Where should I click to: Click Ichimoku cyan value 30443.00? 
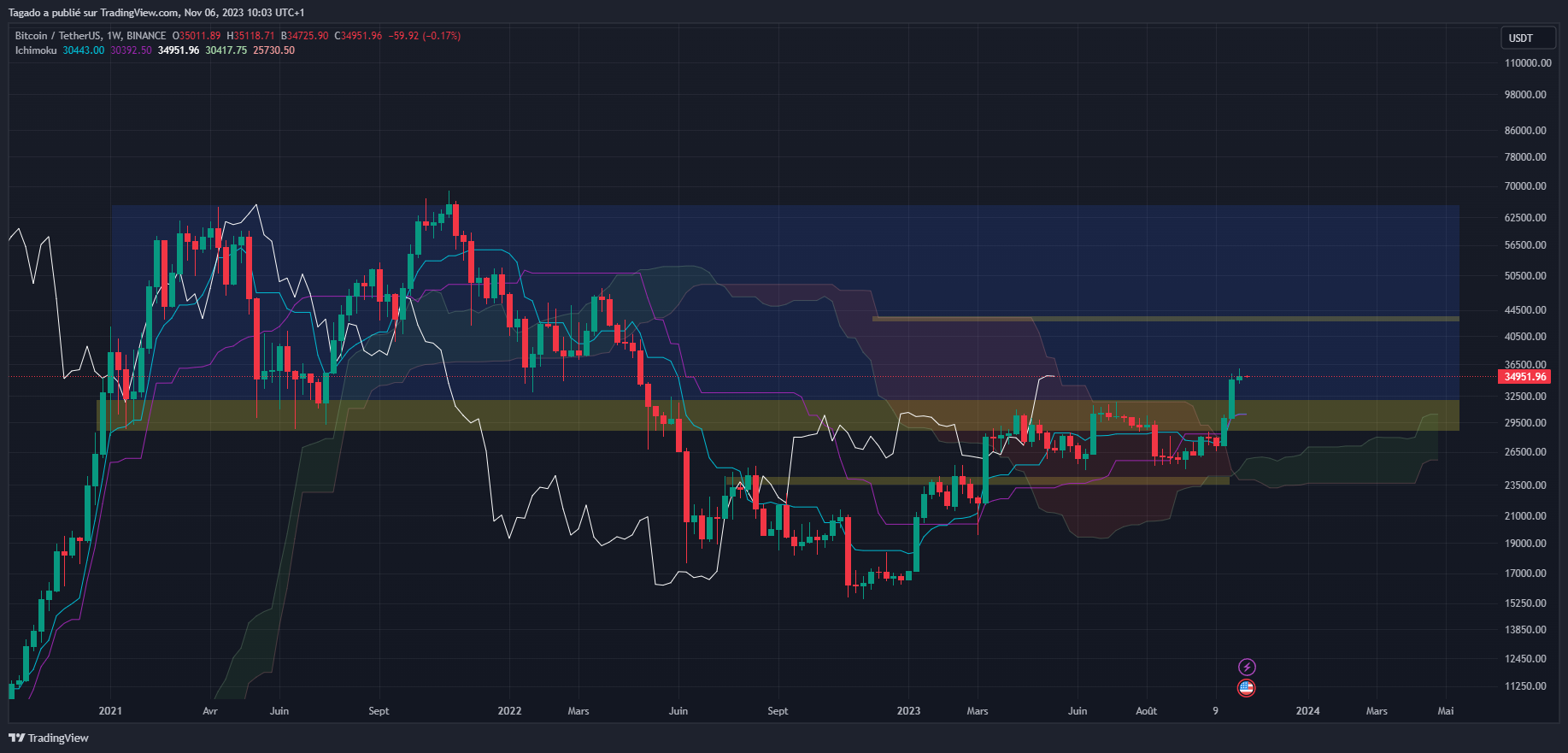[x=84, y=50]
